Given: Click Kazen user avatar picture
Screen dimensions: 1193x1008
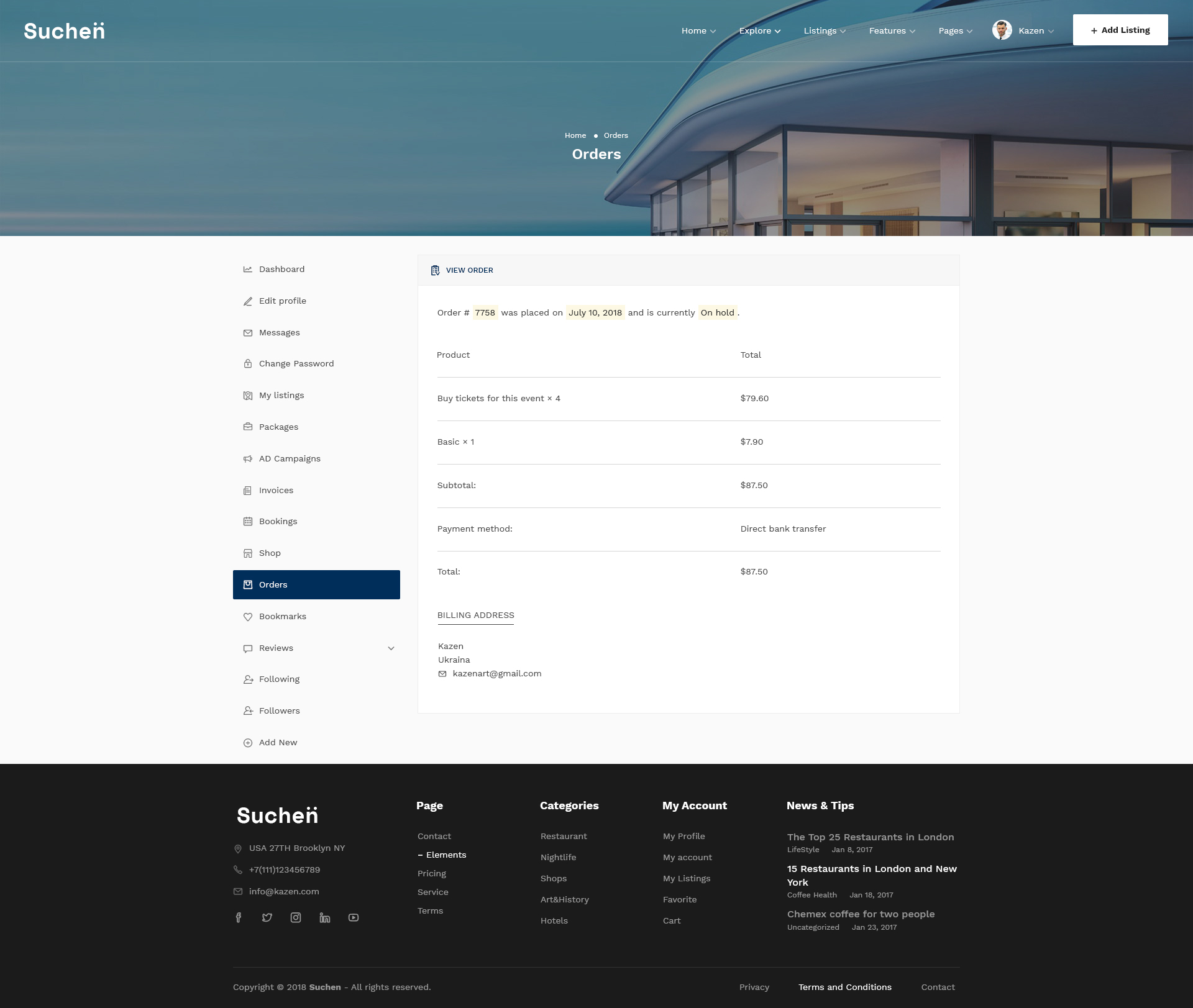Looking at the screenshot, I should pos(1002,30).
